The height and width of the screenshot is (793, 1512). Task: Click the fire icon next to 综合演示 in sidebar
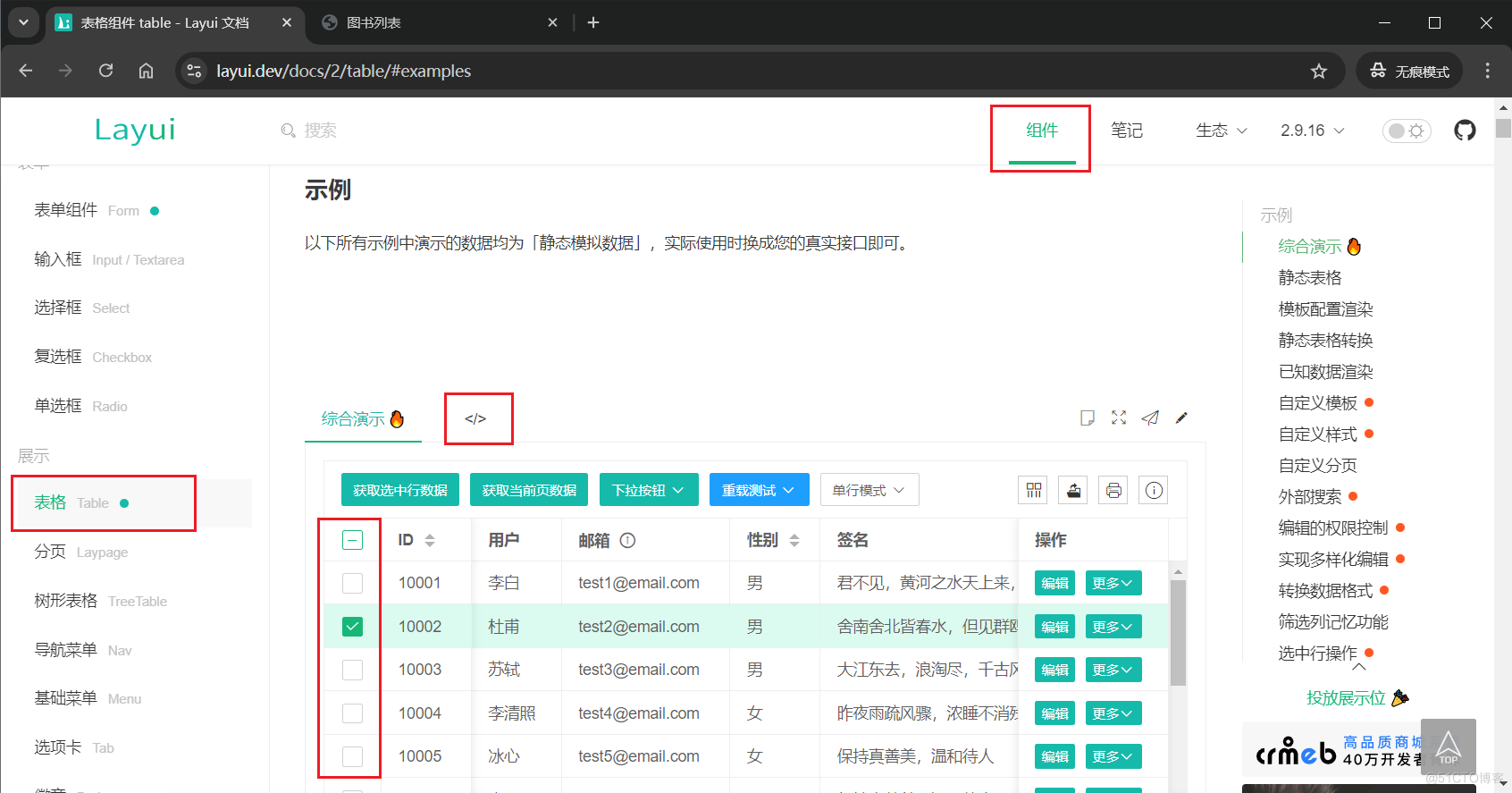pyautogui.click(x=1354, y=246)
